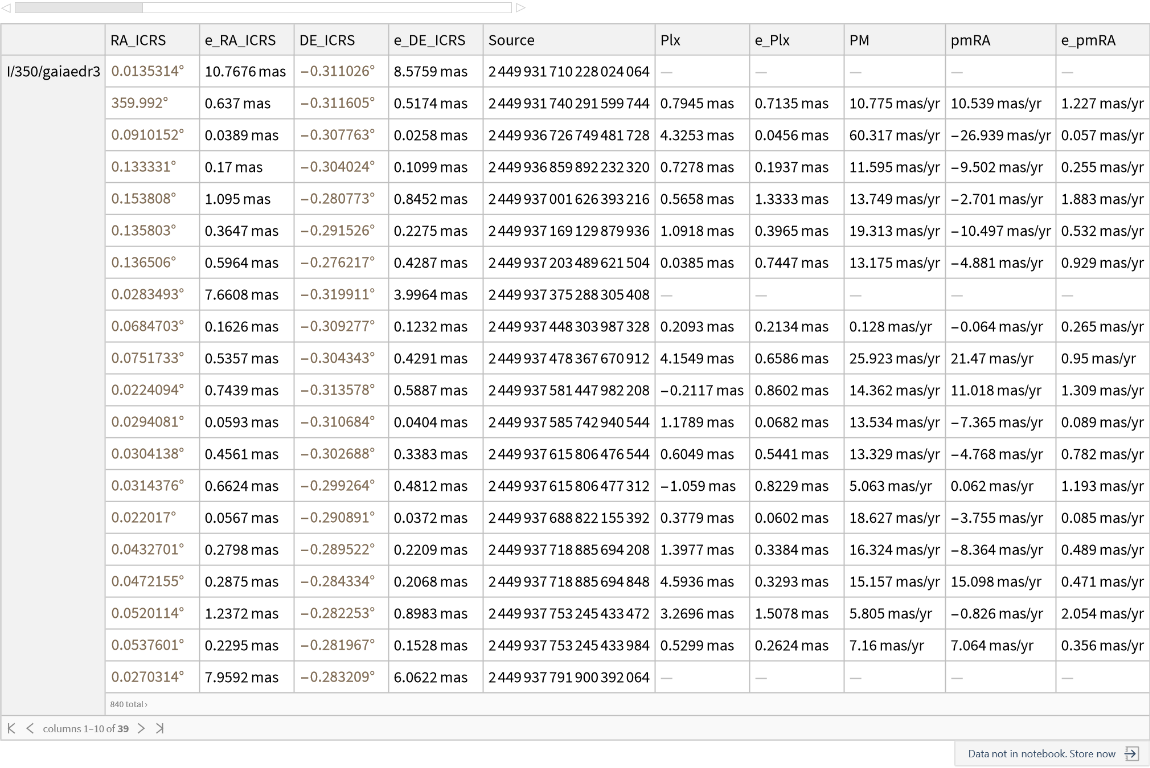Click the scrollbar left arrow
Screen dimensions: 1150x768
pyautogui.click(x=6, y=8)
